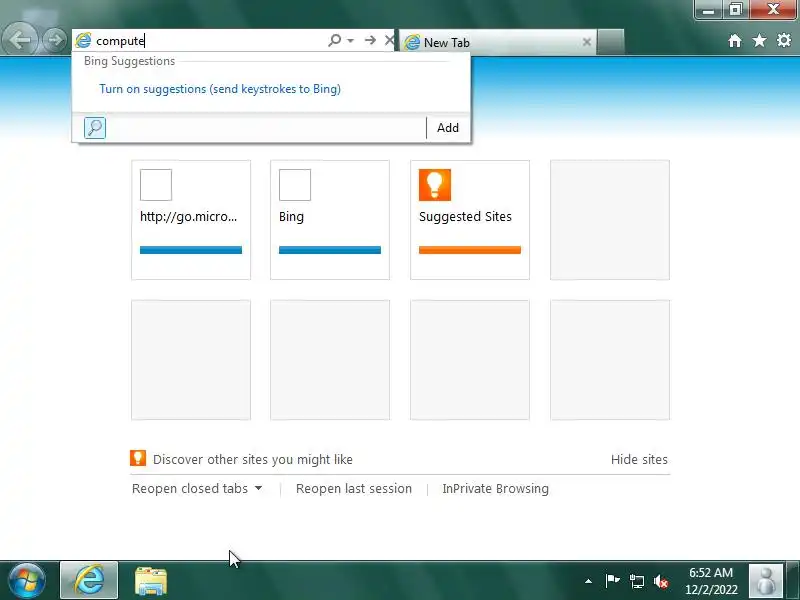Open a blank new tab button
Image resolution: width=800 pixels, height=600 pixels.
tap(610, 42)
